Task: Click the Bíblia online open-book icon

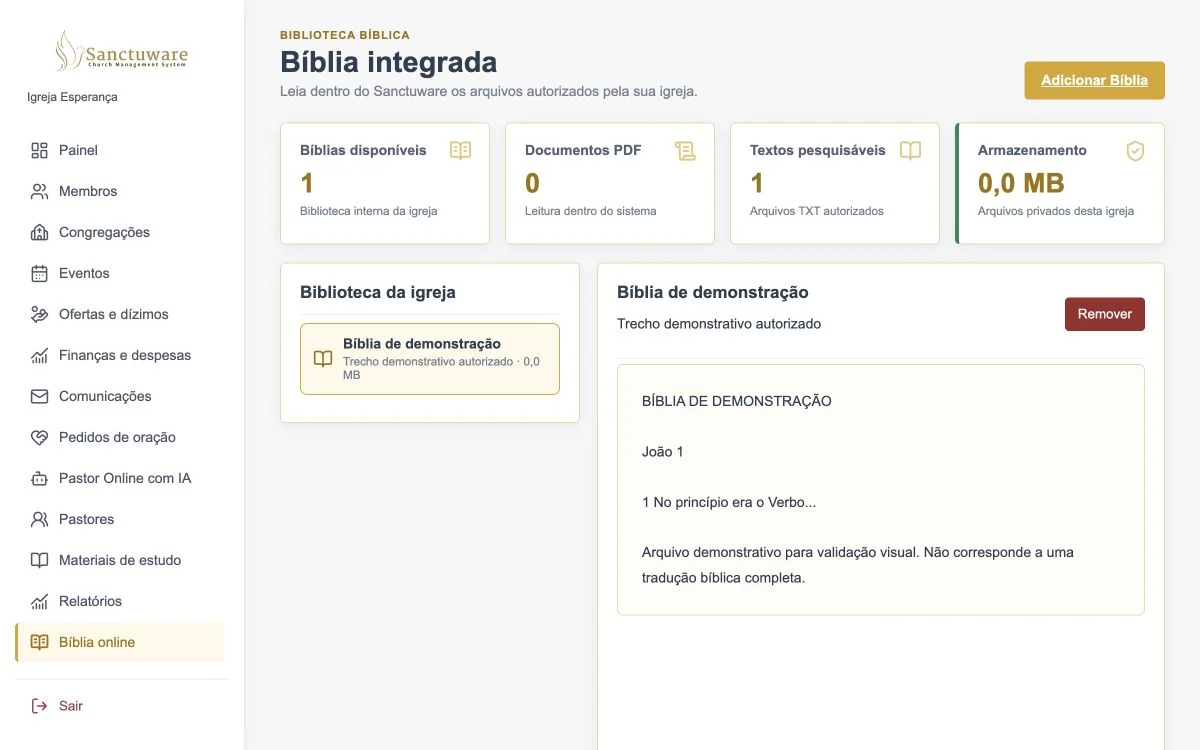Action: [39, 642]
